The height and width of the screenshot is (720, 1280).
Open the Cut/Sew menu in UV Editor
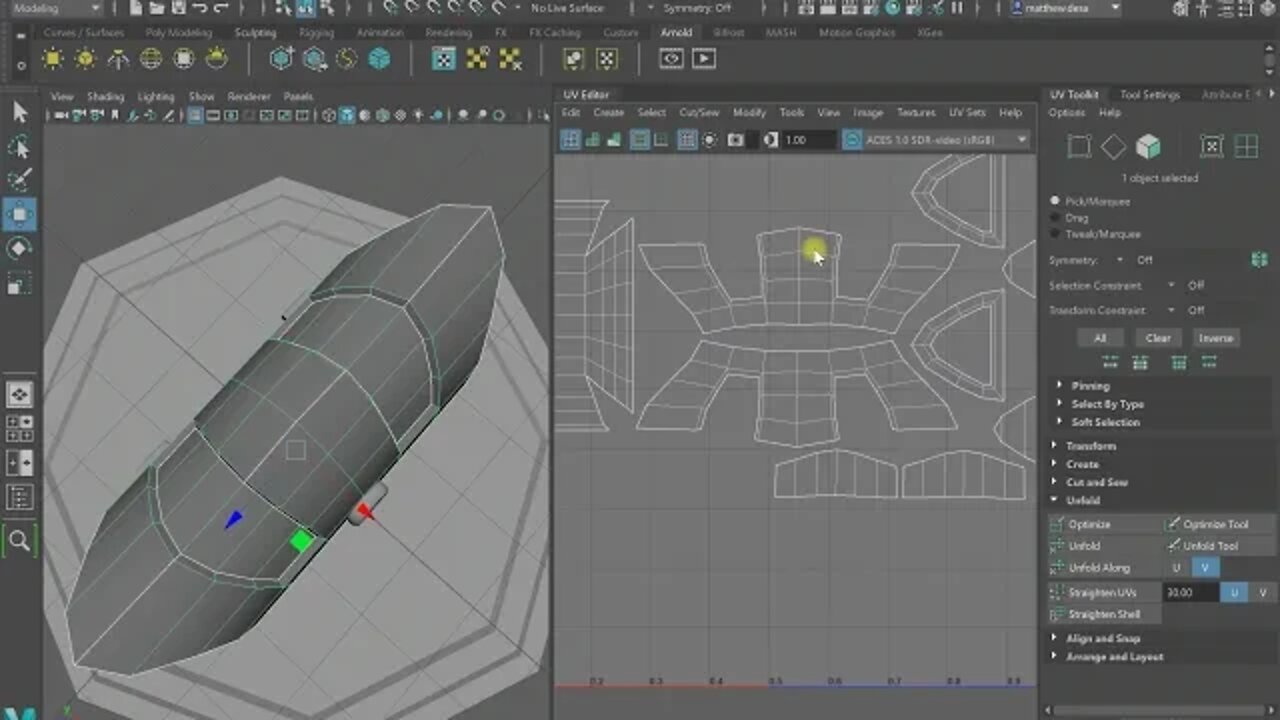pos(699,113)
